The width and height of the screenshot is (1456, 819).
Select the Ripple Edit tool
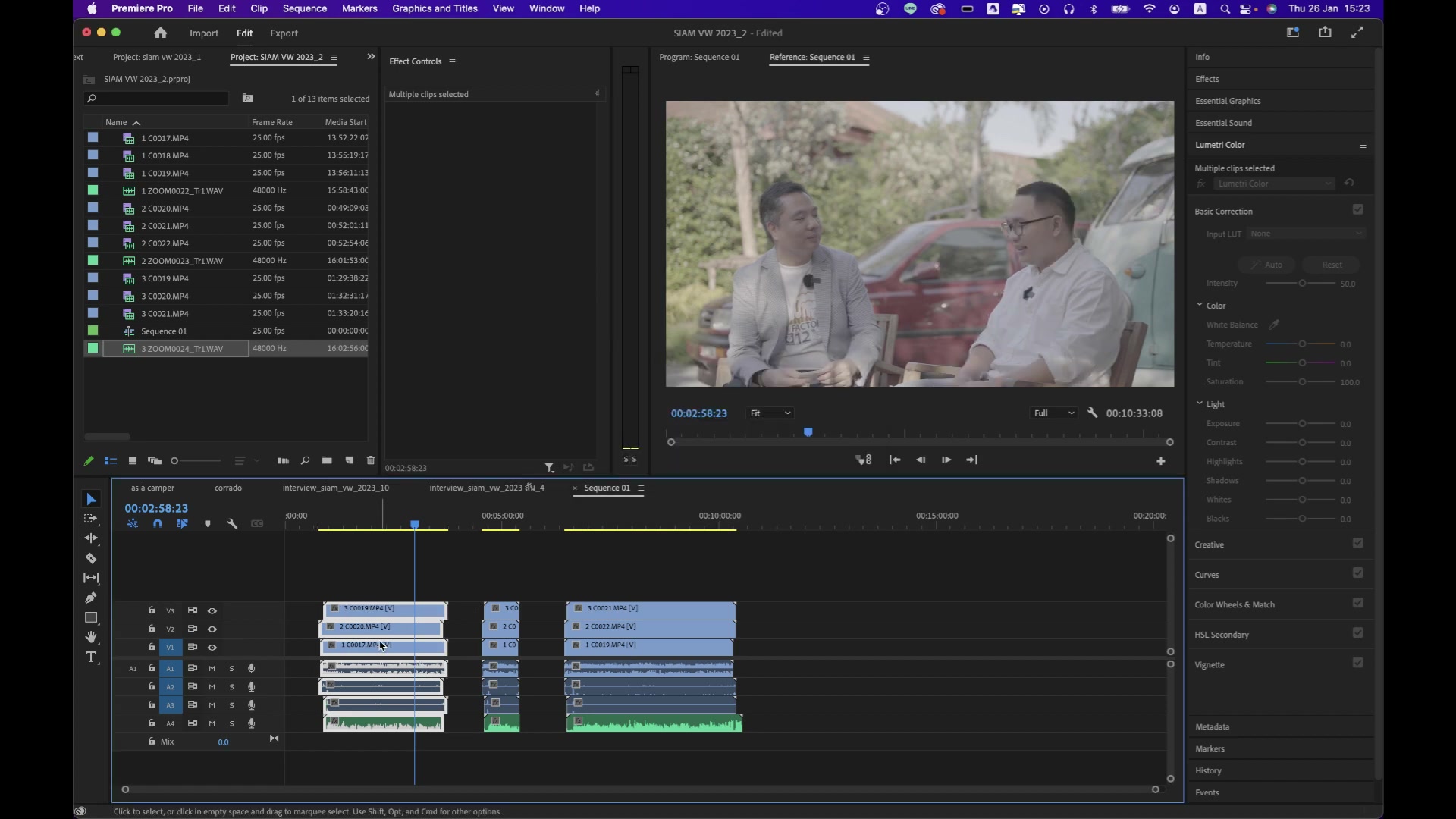[91, 538]
